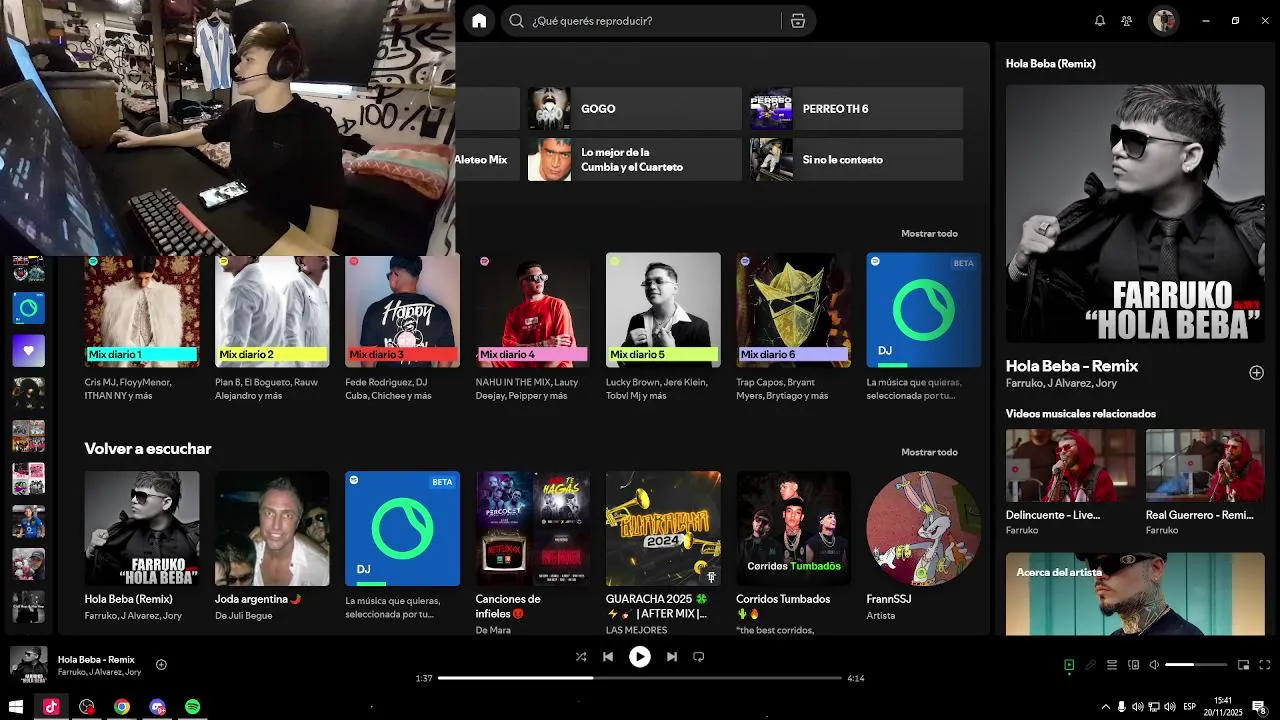Screen dimensions: 1280x720
Task: Open the miniplayer
Action: coord(1244,665)
